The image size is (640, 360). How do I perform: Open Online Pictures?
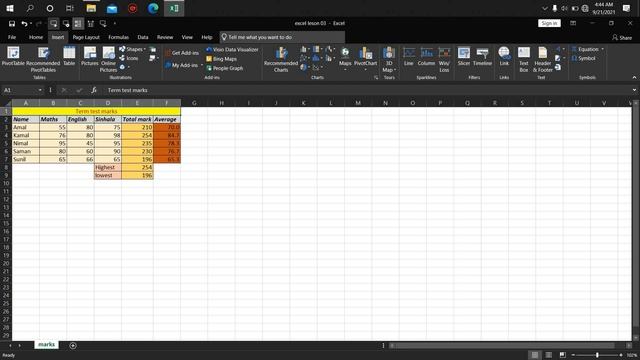(109, 59)
